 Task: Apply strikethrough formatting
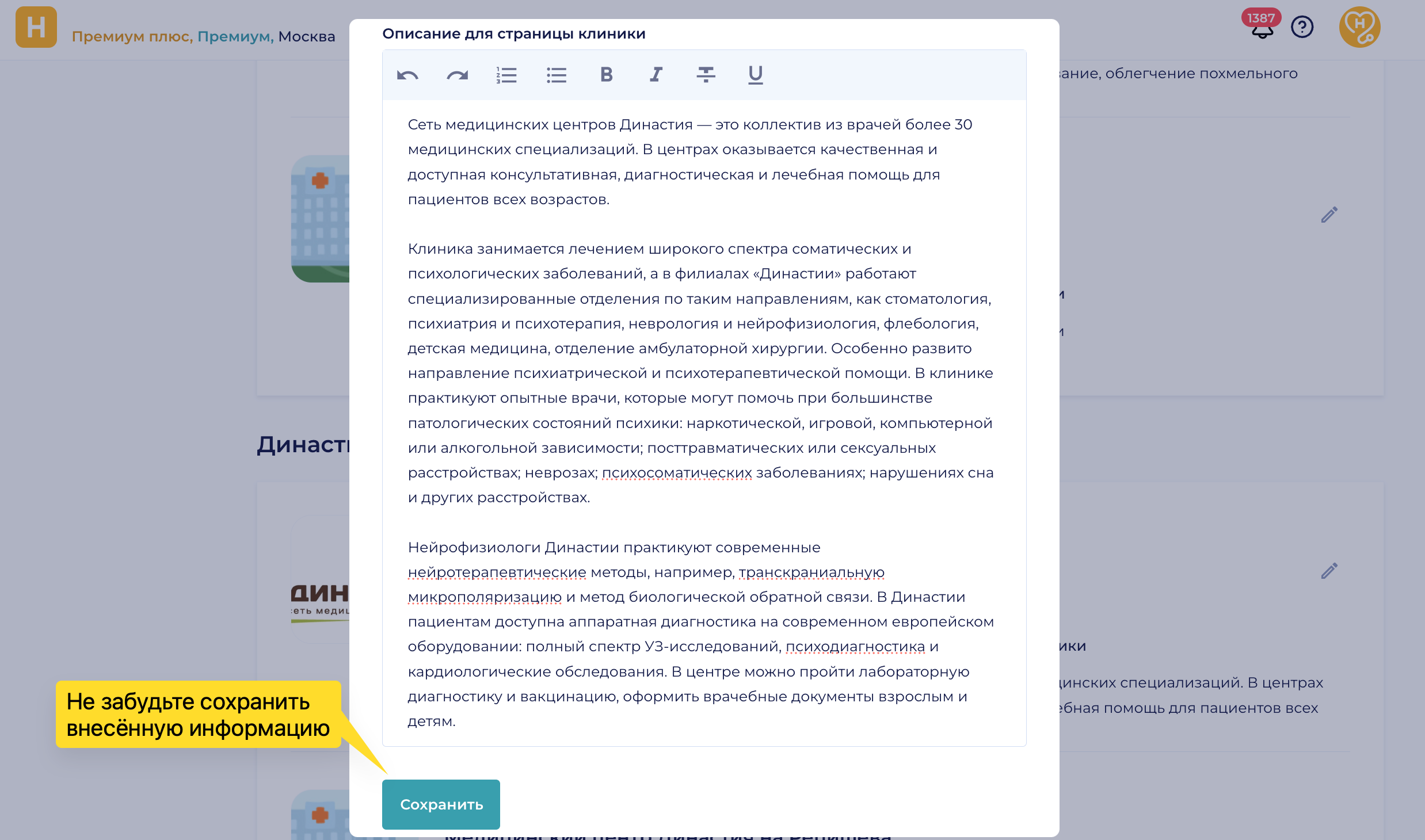[x=706, y=75]
